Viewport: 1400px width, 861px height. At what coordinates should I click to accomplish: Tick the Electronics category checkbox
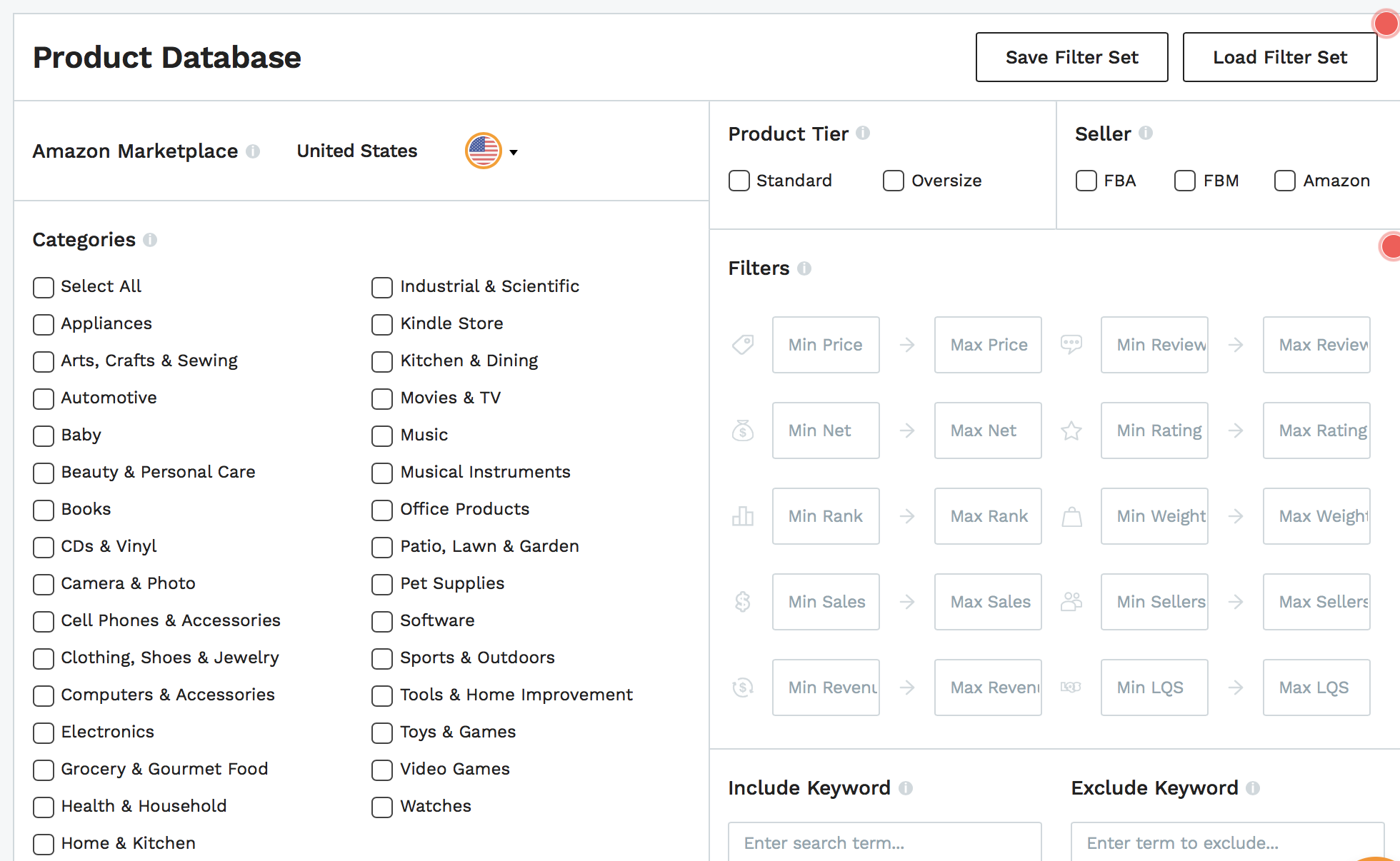(44, 733)
